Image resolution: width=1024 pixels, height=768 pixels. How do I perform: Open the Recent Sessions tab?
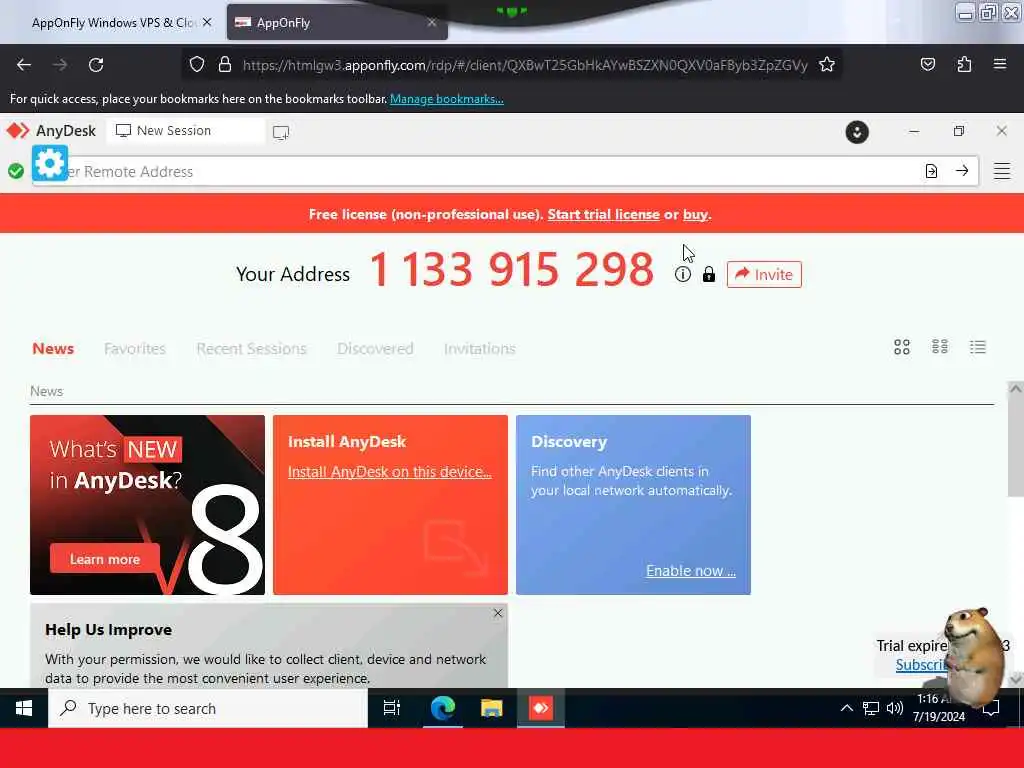(x=251, y=349)
